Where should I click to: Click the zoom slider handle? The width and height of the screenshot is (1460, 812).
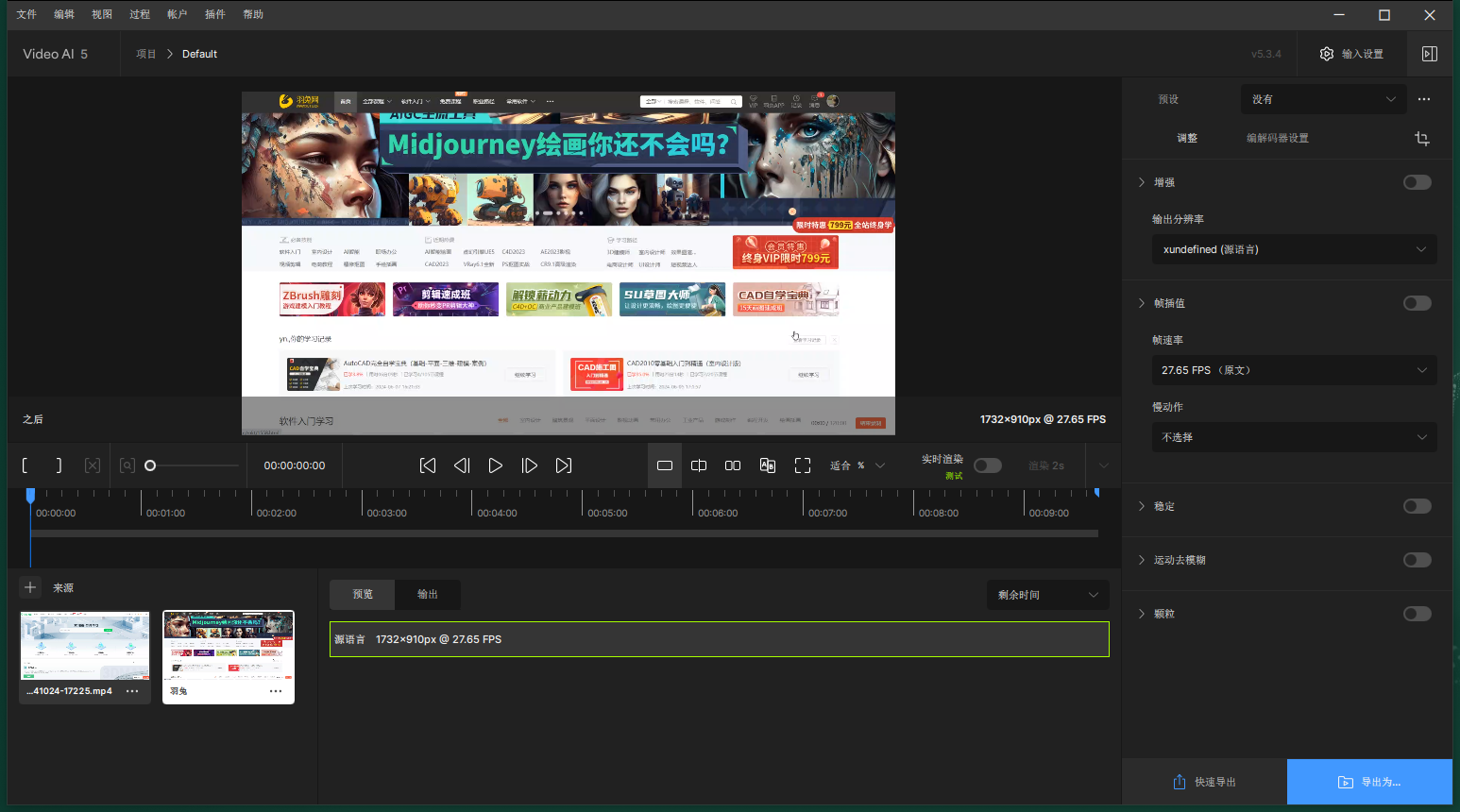(x=150, y=465)
